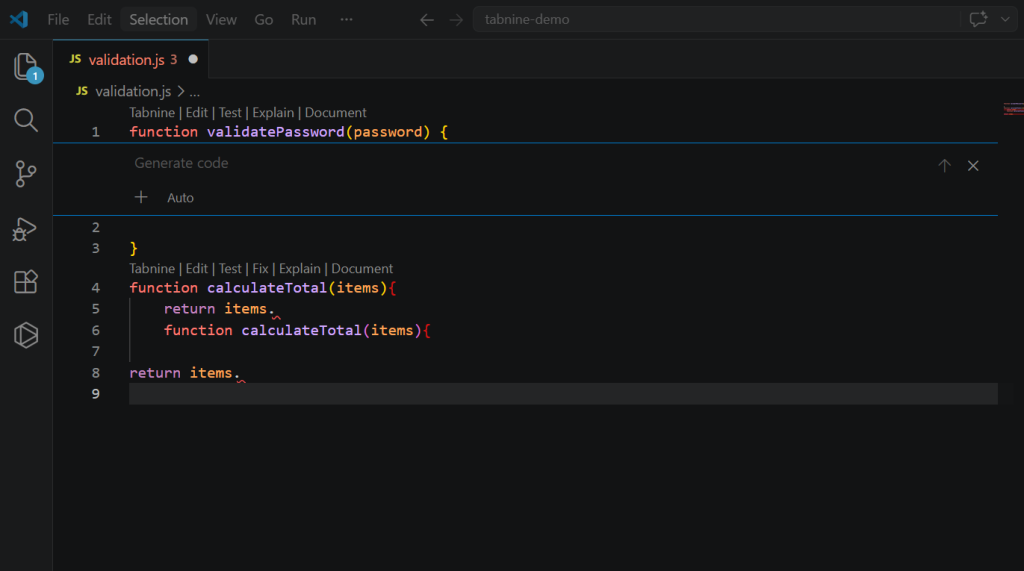Image resolution: width=1024 pixels, height=571 pixels.
Task: Go back with the left arrow
Action: (426, 20)
